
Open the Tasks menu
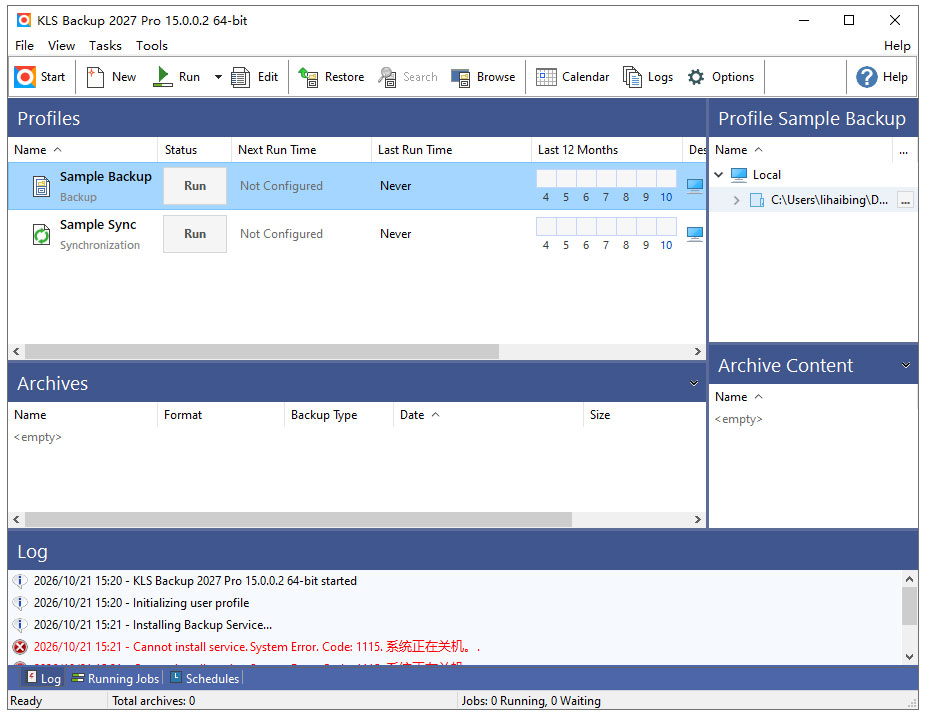[x=105, y=45]
